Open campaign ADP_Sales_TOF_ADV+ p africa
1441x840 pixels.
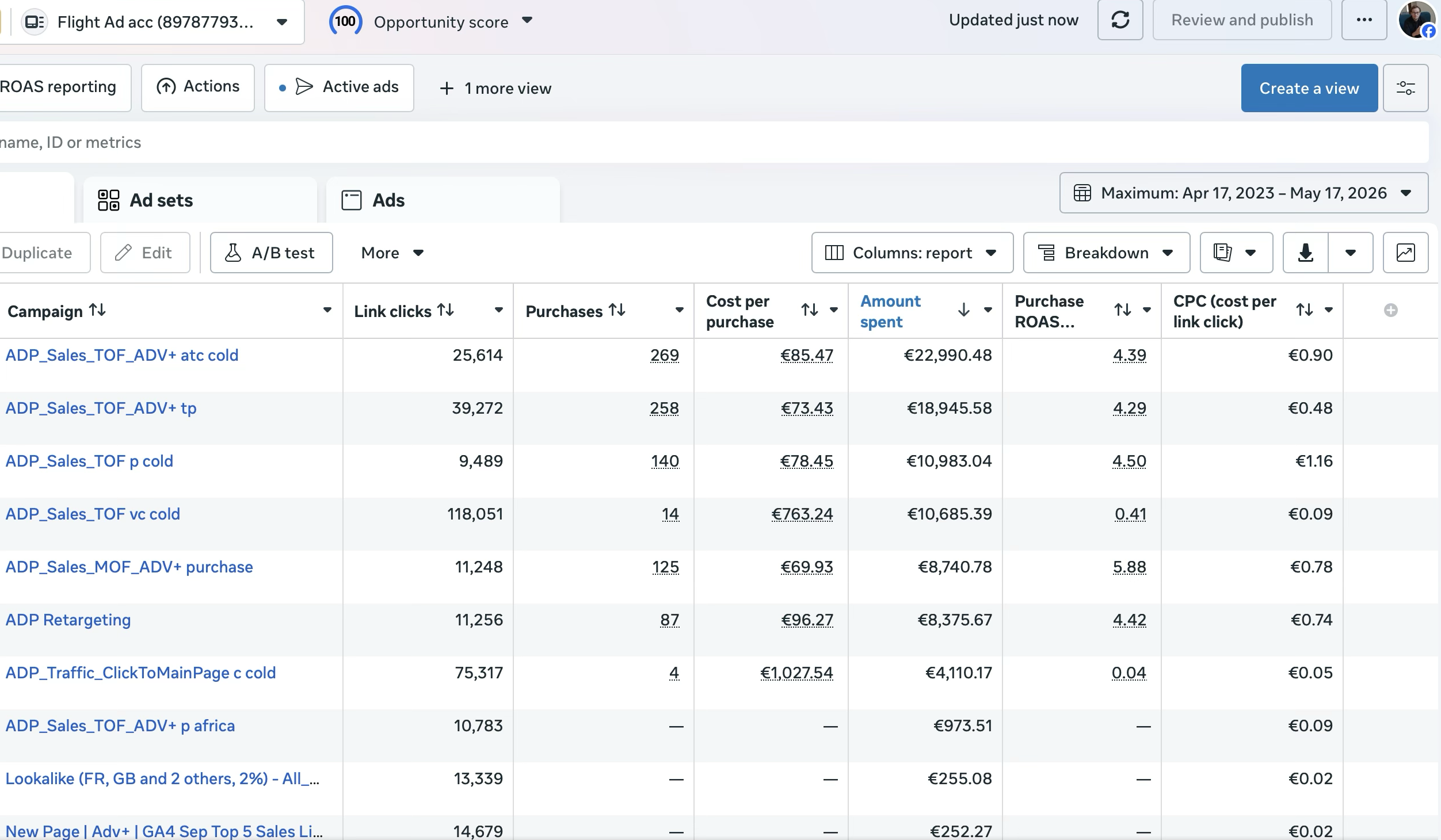coord(120,726)
